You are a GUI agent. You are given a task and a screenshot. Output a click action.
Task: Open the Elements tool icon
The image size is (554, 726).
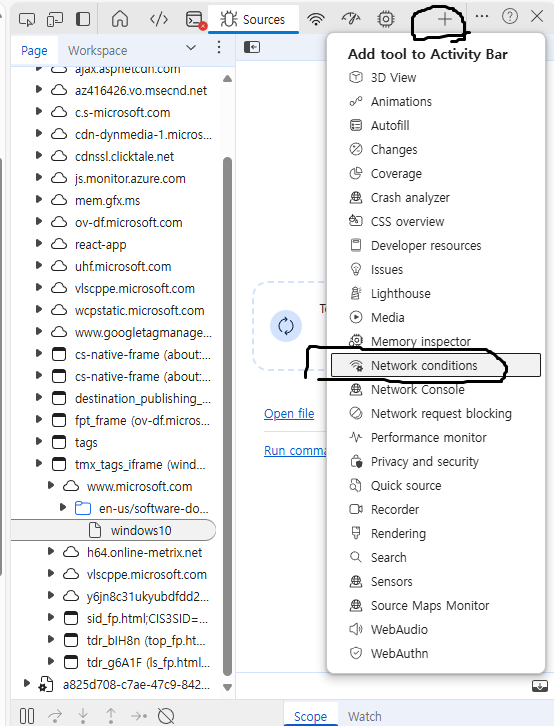point(158,19)
